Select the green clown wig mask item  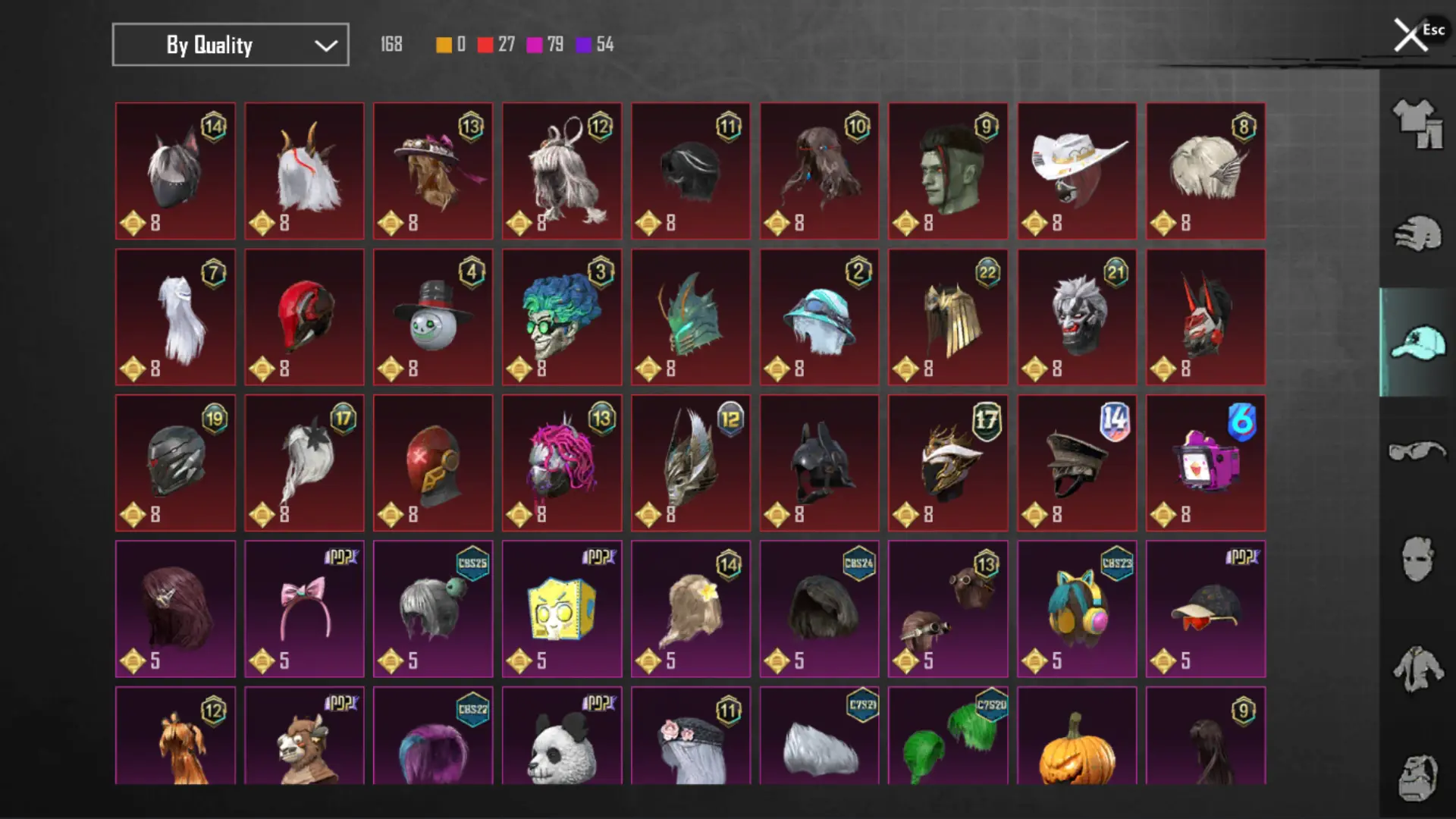(562, 317)
